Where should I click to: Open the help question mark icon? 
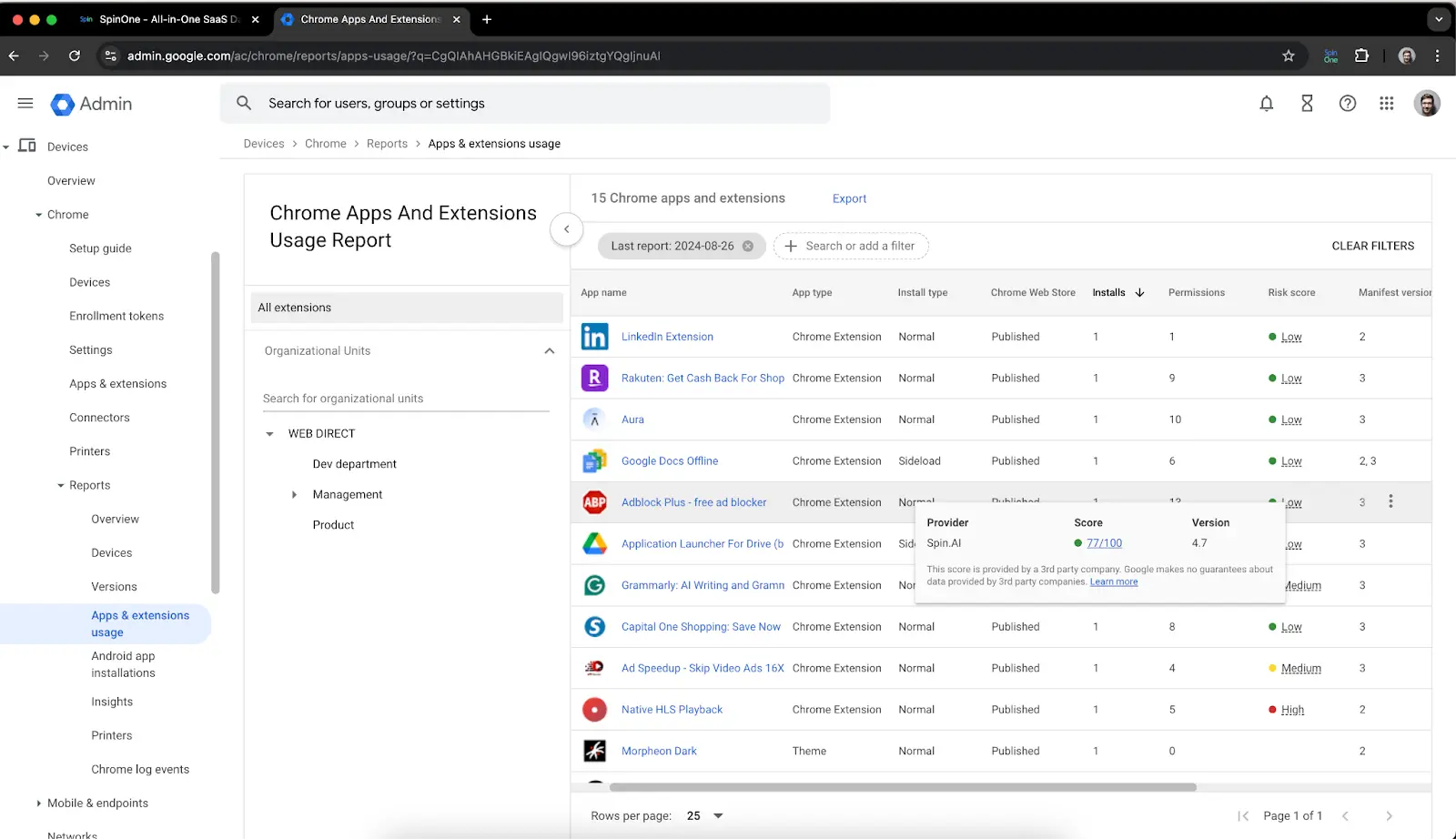point(1347,104)
